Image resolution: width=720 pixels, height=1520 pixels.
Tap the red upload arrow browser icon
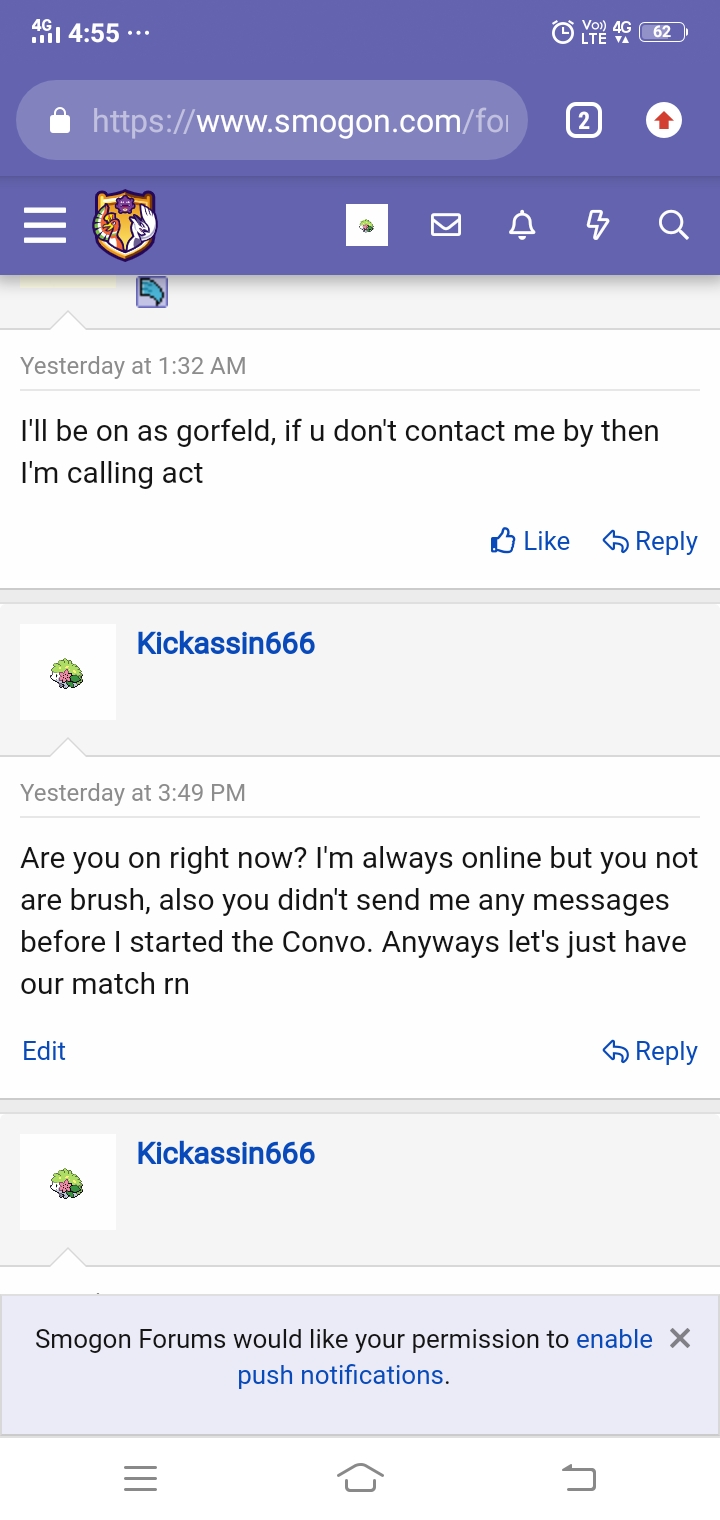[x=663, y=121]
